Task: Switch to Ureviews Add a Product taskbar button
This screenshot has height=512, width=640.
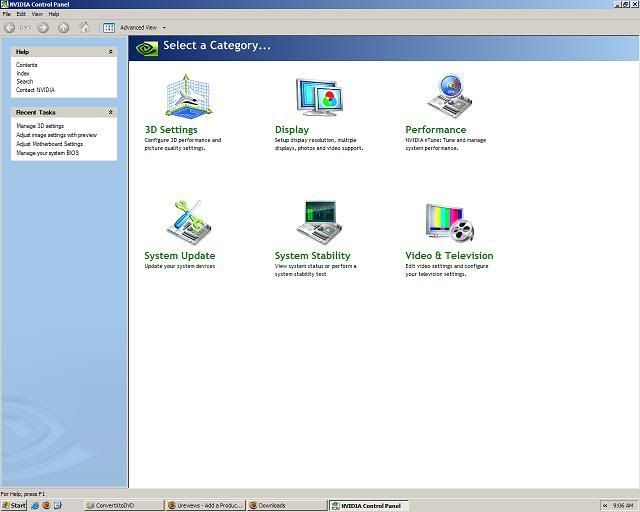Action: coord(206,505)
